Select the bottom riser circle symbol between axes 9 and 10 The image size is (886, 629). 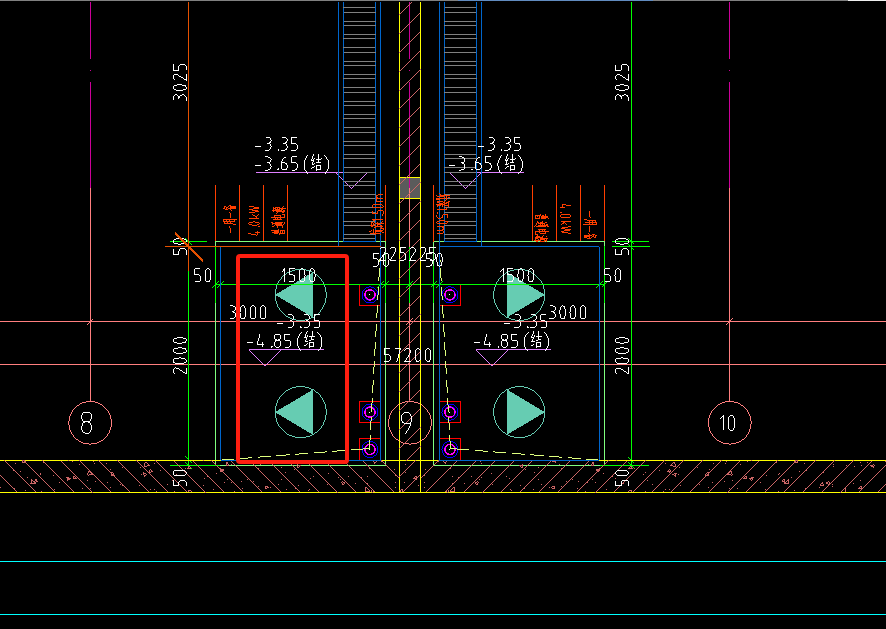coord(450,449)
